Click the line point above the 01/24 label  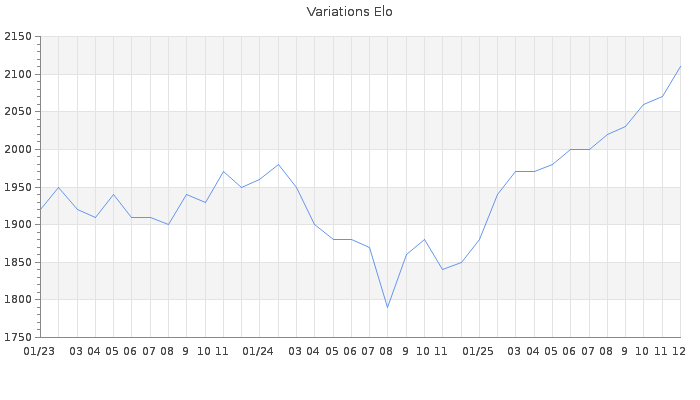[259, 179]
